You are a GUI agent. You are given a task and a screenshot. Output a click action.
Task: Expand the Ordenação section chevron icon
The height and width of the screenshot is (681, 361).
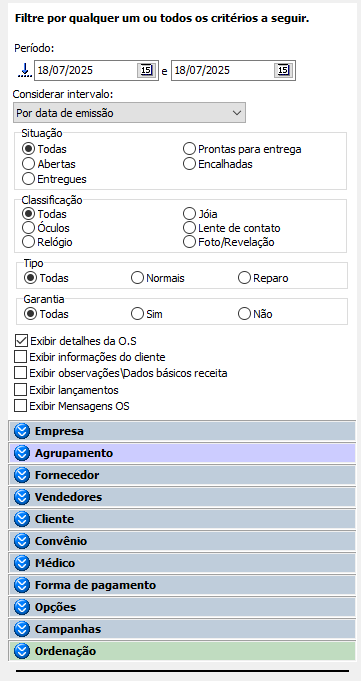22,651
